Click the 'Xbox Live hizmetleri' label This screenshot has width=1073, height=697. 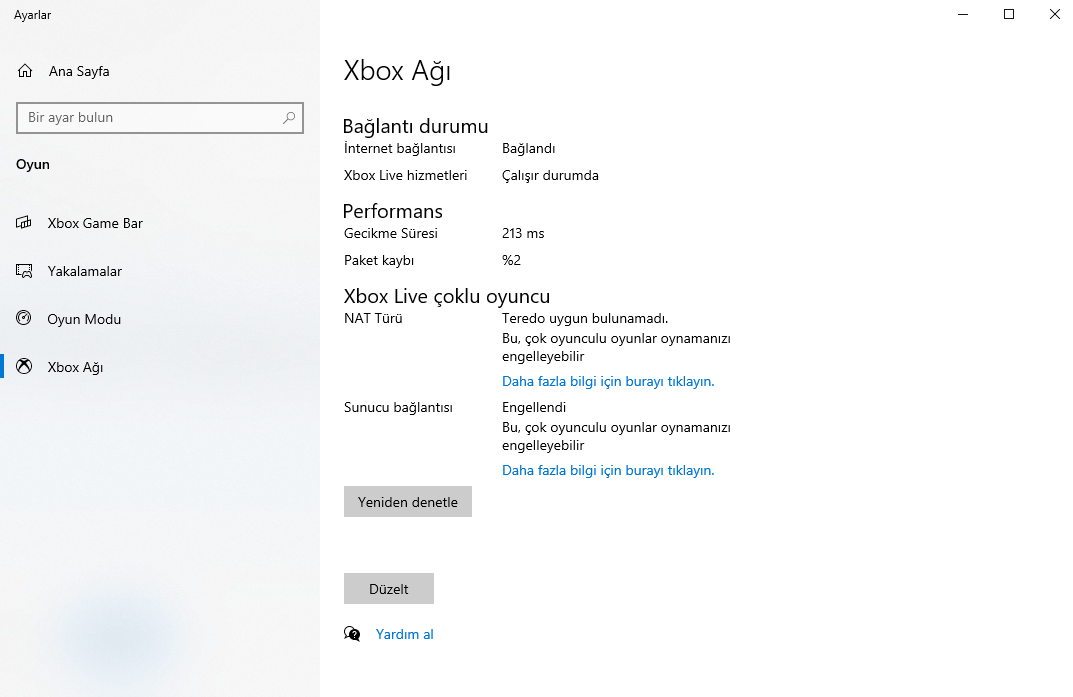coord(405,175)
